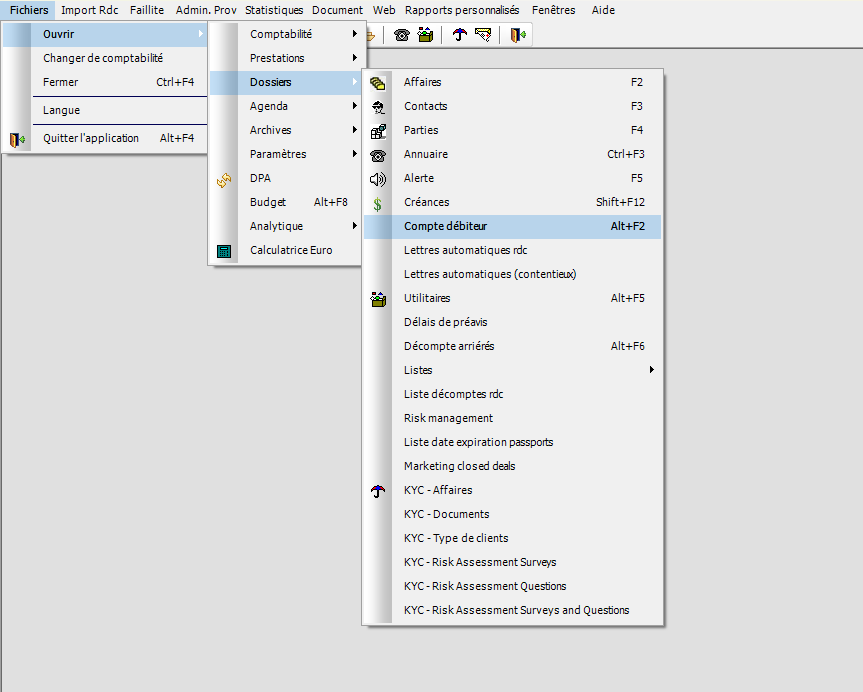Viewport: 863px width, 692px height.
Task: Click the green dollar Créances icon
Action: [378, 204]
